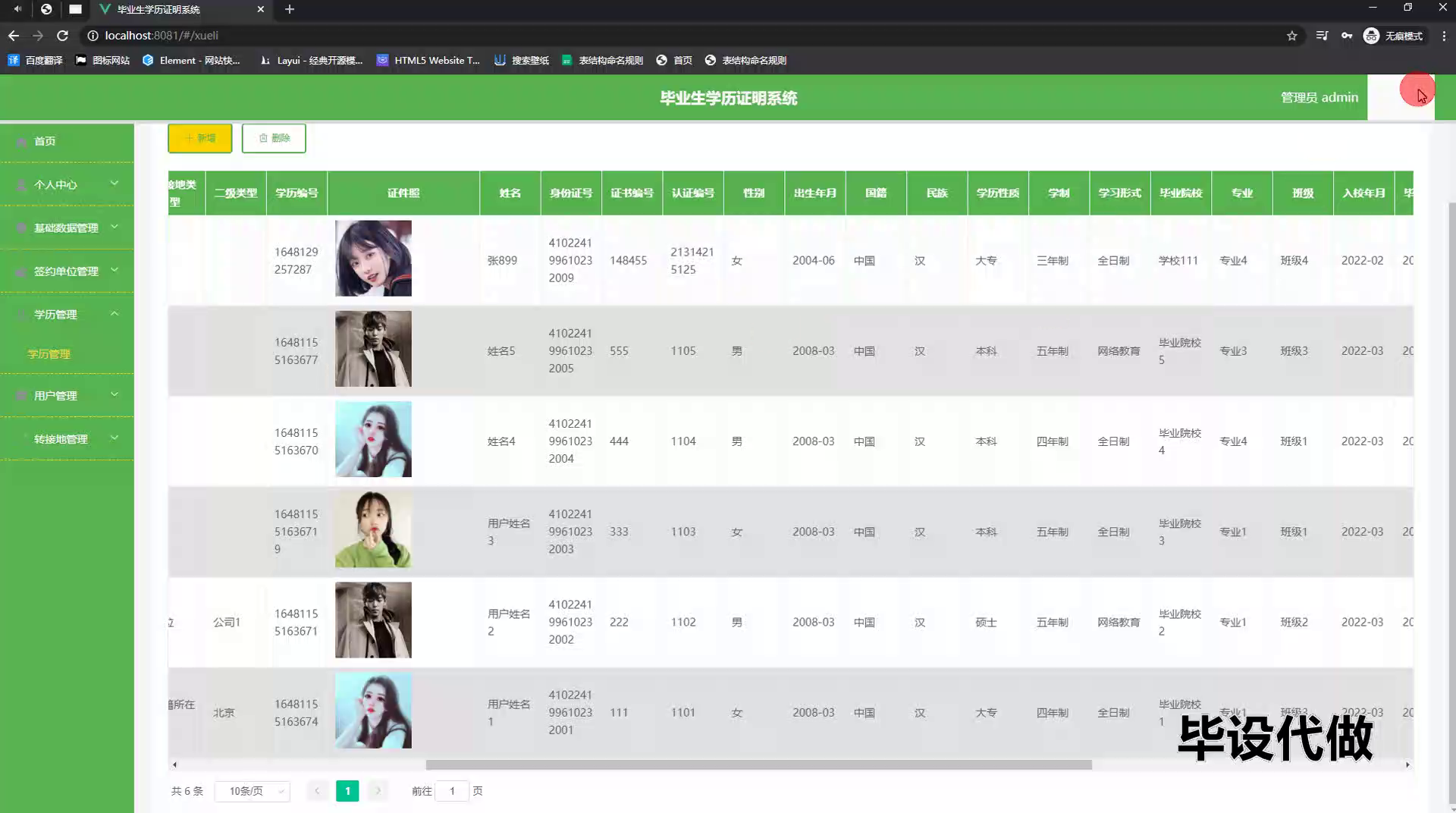Screen dimensions: 1456x813
Task: Open a new browser tab
Action: coord(290,9)
